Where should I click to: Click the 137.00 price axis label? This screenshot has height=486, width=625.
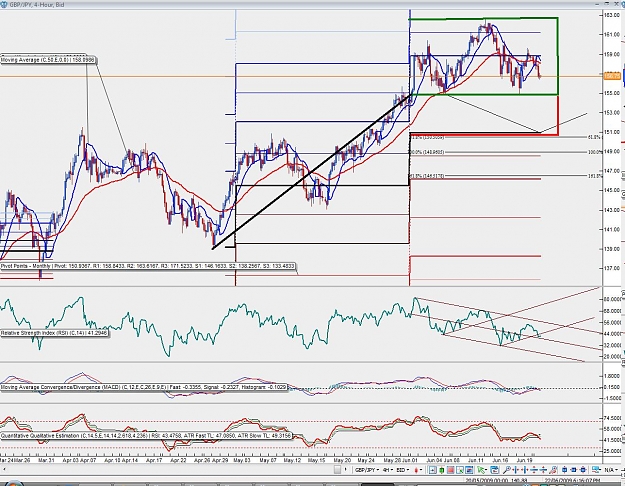point(612,268)
